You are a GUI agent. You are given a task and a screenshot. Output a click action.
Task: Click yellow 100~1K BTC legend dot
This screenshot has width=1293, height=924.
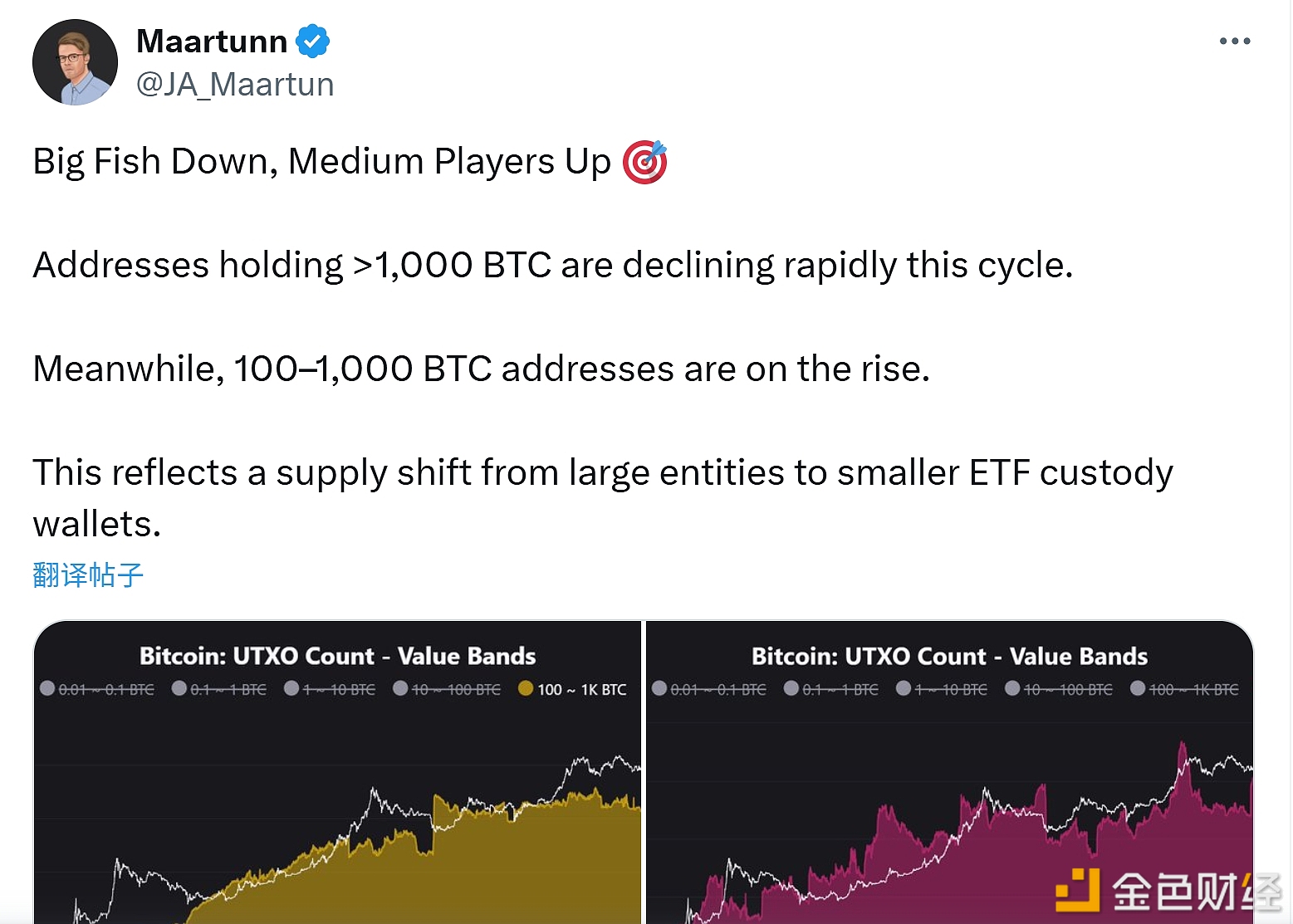pos(526,688)
